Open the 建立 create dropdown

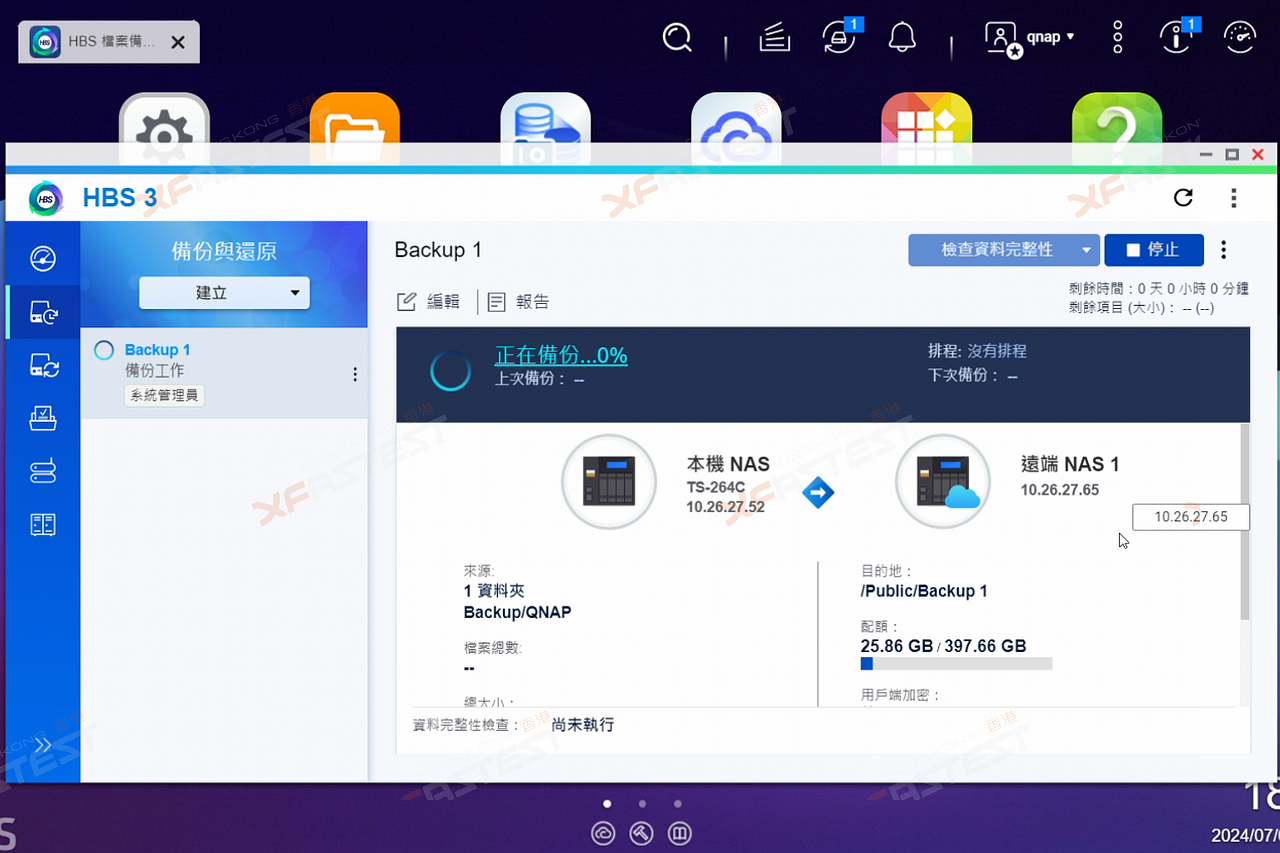[x=224, y=293]
